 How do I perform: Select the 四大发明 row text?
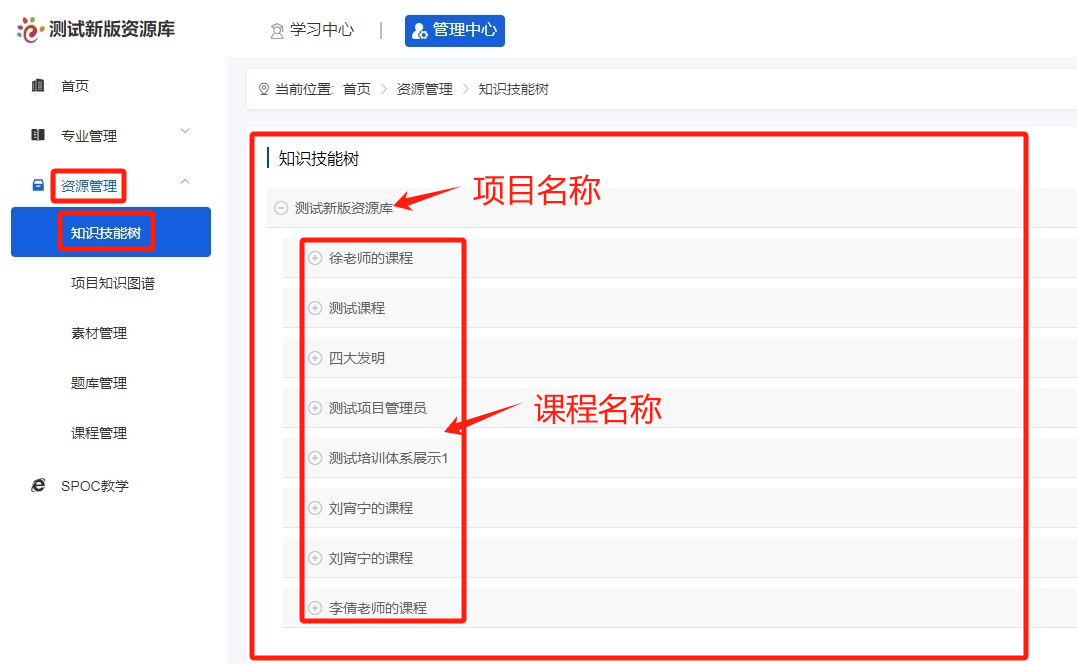pos(356,358)
